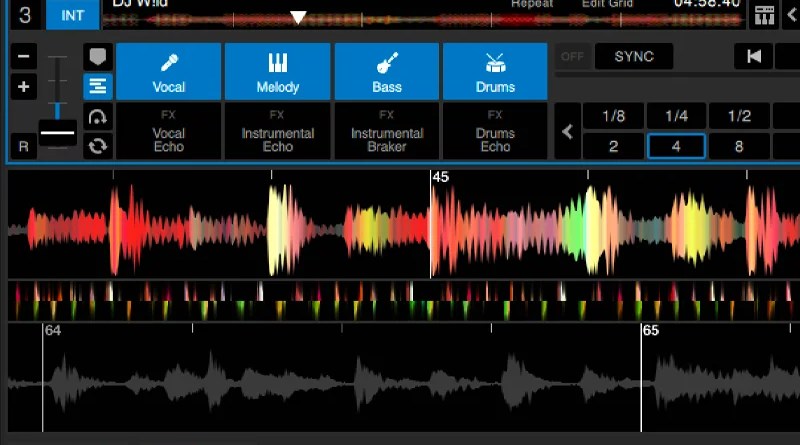The height and width of the screenshot is (445, 800).
Task: Enable the Instrumental Braker FX
Action: (387, 131)
